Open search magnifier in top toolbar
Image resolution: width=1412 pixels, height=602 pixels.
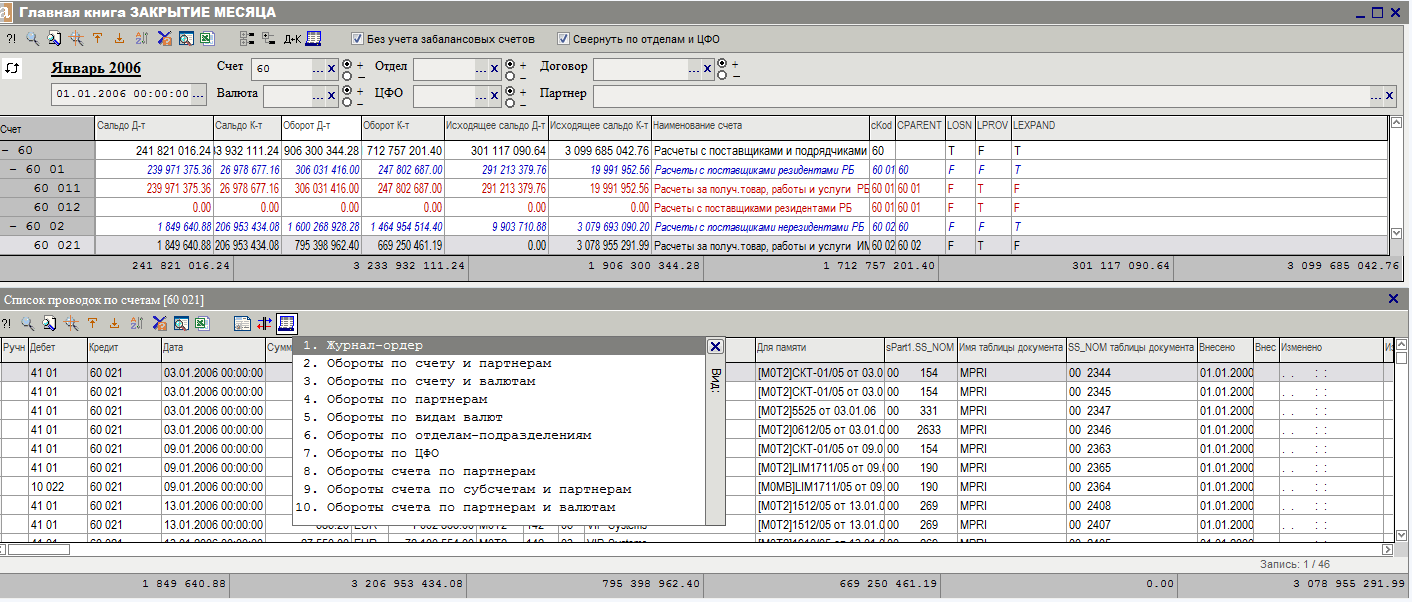click(32, 39)
